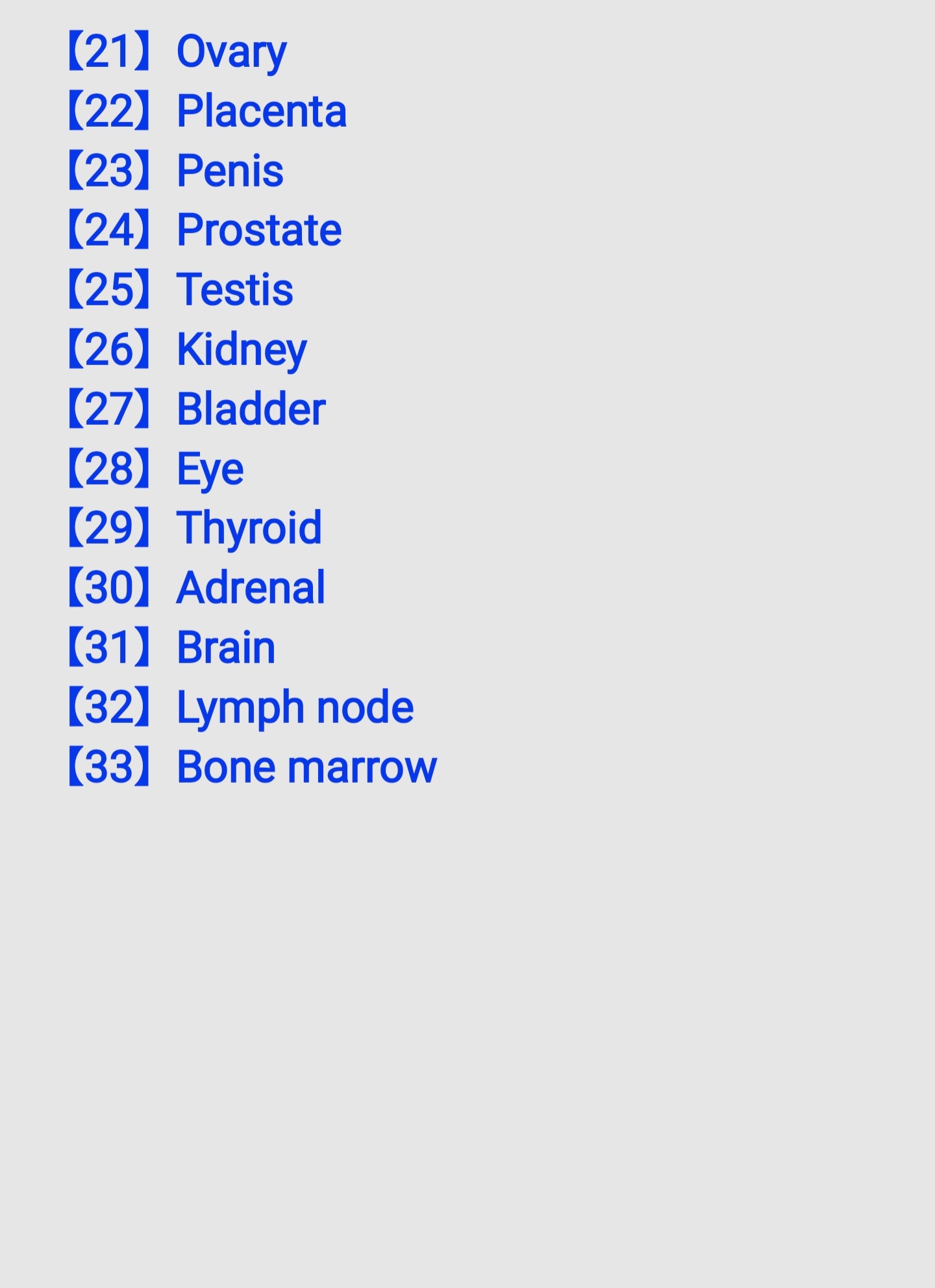Open the Lymph node link
The height and width of the screenshot is (1288, 935).
tap(295, 709)
